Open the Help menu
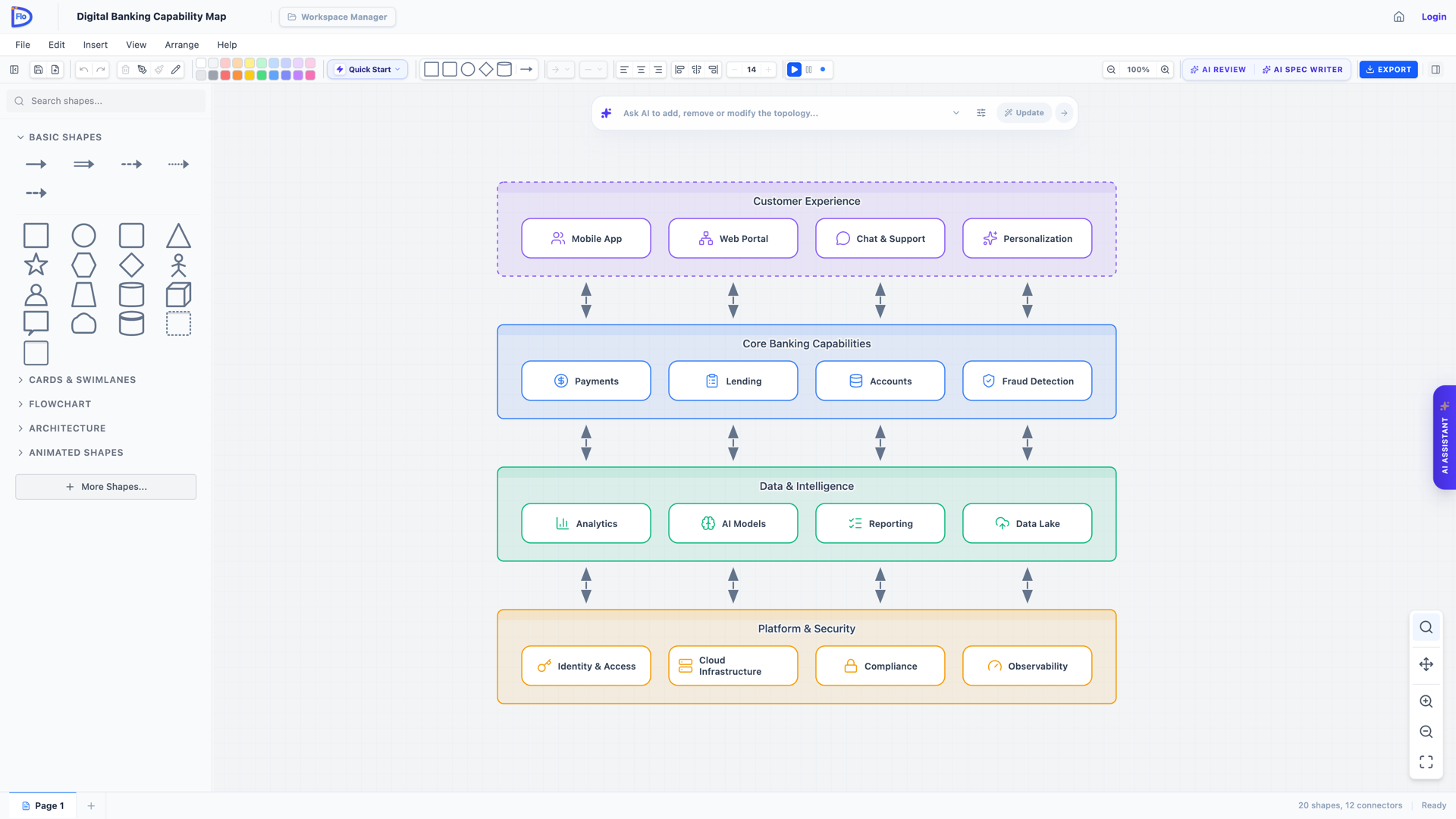 coord(227,45)
